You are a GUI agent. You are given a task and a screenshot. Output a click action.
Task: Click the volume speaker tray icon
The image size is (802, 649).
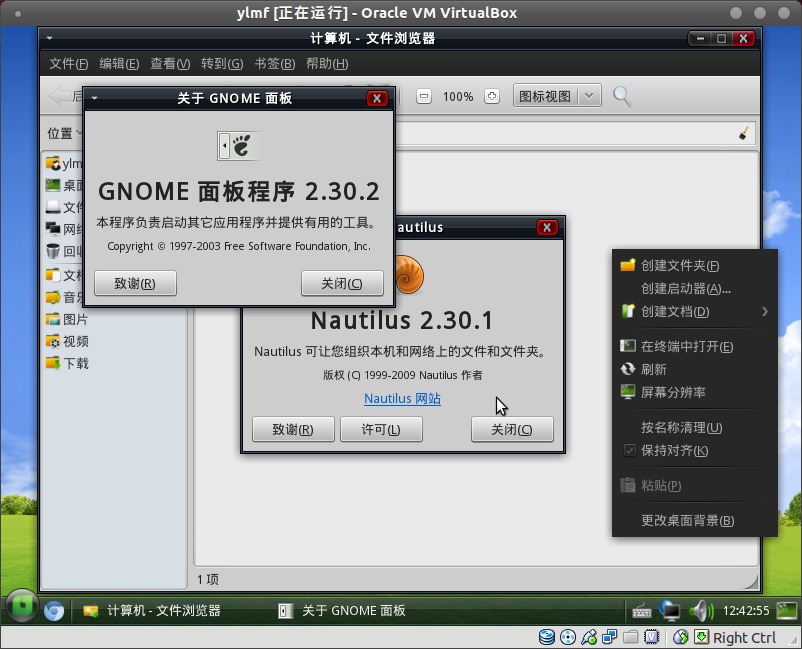(x=701, y=611)
